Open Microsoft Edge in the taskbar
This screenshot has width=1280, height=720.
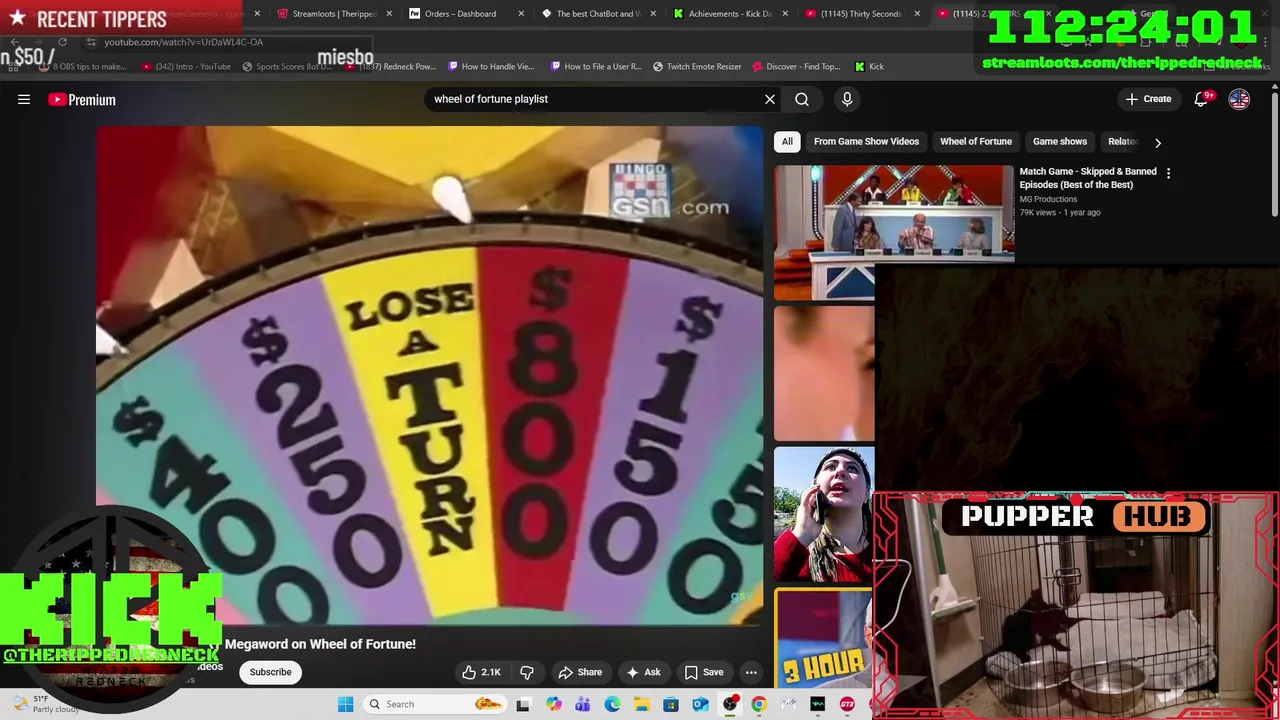(612, 704)
